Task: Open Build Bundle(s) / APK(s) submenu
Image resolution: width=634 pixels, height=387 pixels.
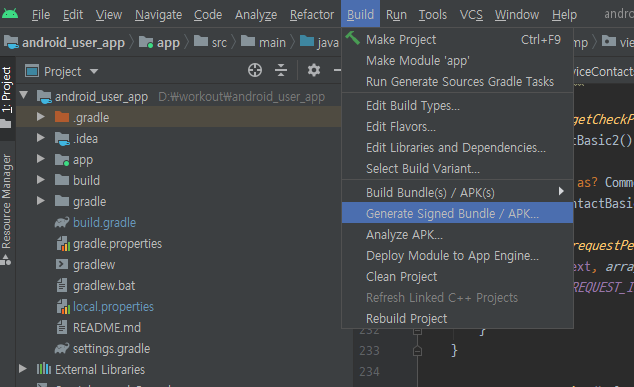Action: [457, 192]
